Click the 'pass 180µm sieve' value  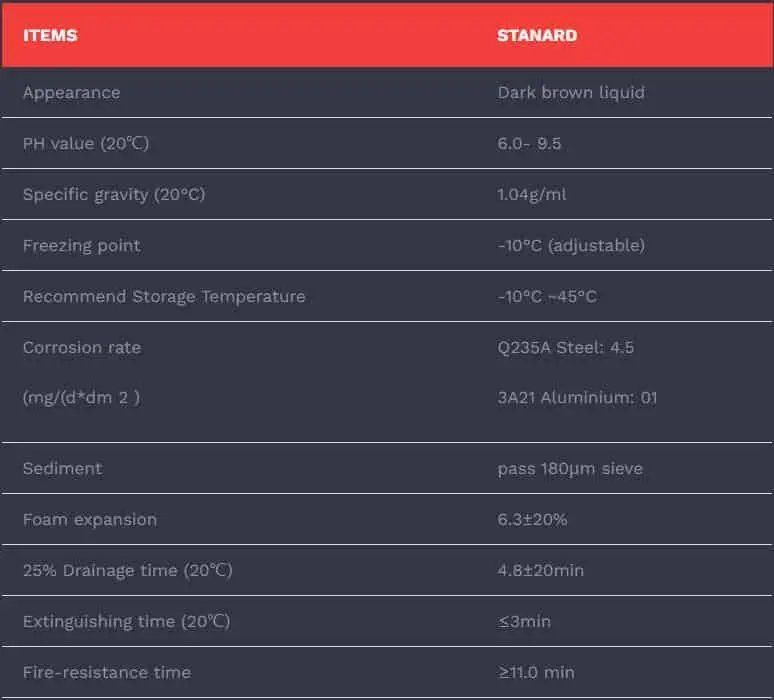tap(570, 468)
